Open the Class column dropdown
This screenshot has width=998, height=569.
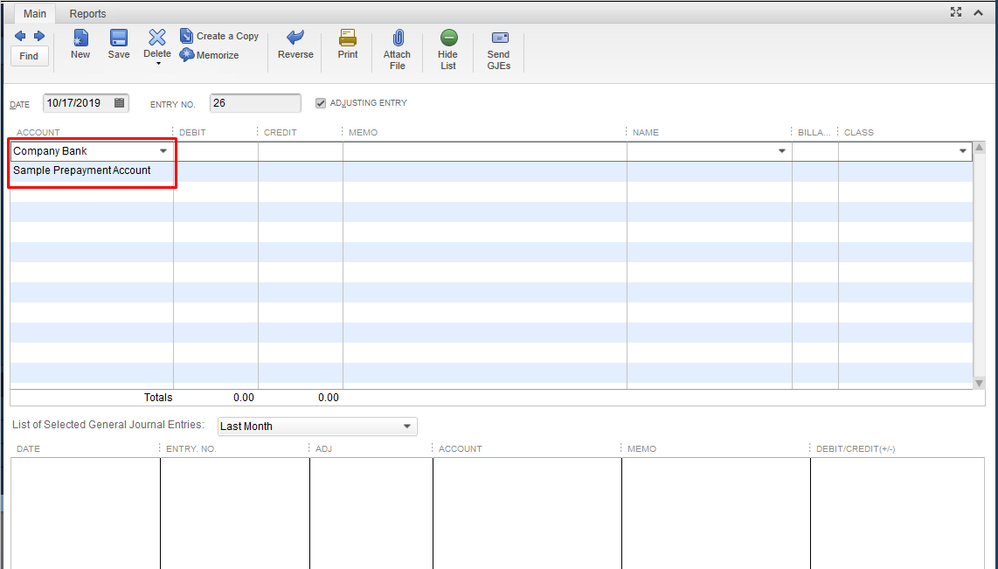pos(962,151)
